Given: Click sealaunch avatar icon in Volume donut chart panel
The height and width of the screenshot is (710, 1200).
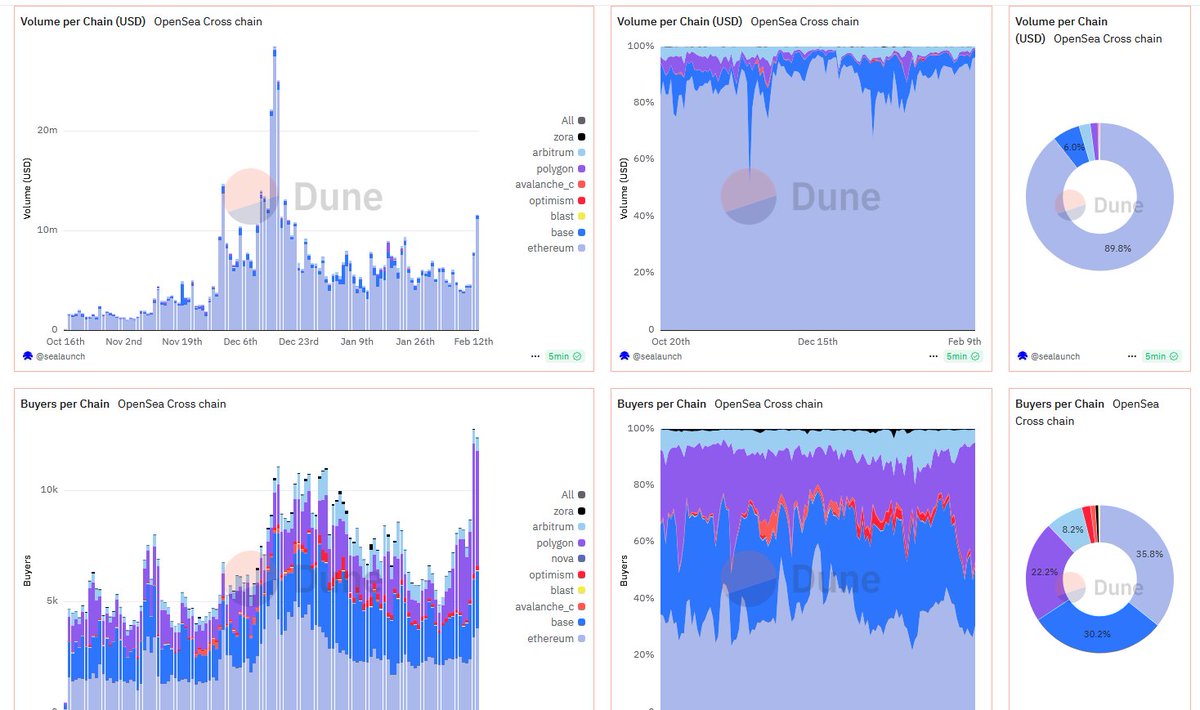Looking at the screenshot, I should [x=1022, y=356].
